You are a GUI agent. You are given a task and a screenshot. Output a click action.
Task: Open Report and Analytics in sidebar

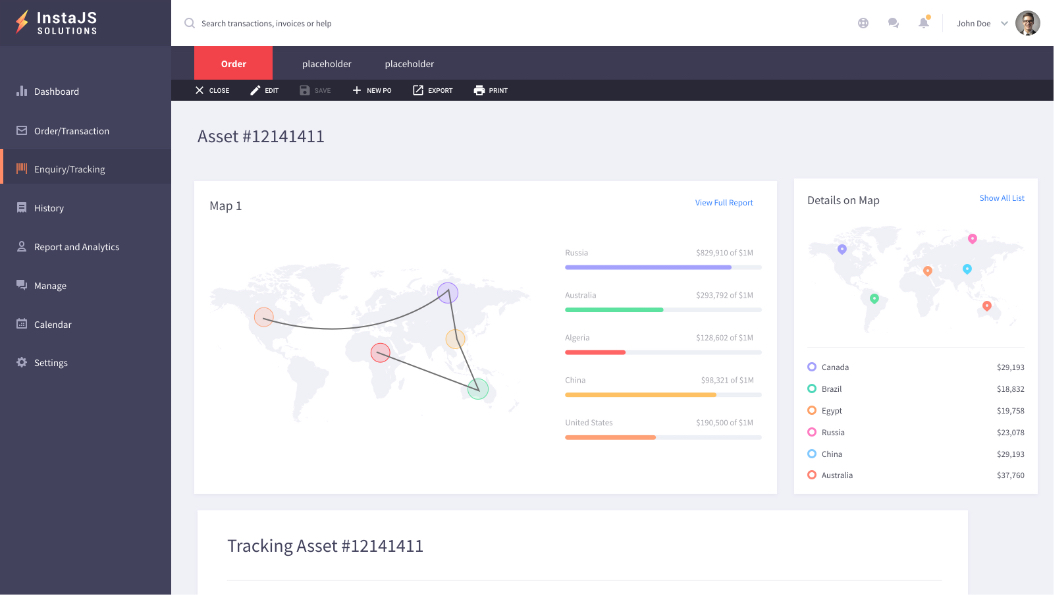[76, 247]
